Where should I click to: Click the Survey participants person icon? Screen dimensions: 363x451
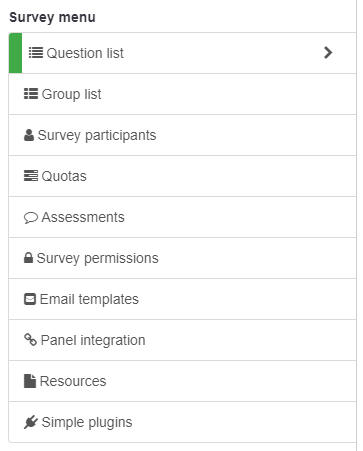[29, 135]
